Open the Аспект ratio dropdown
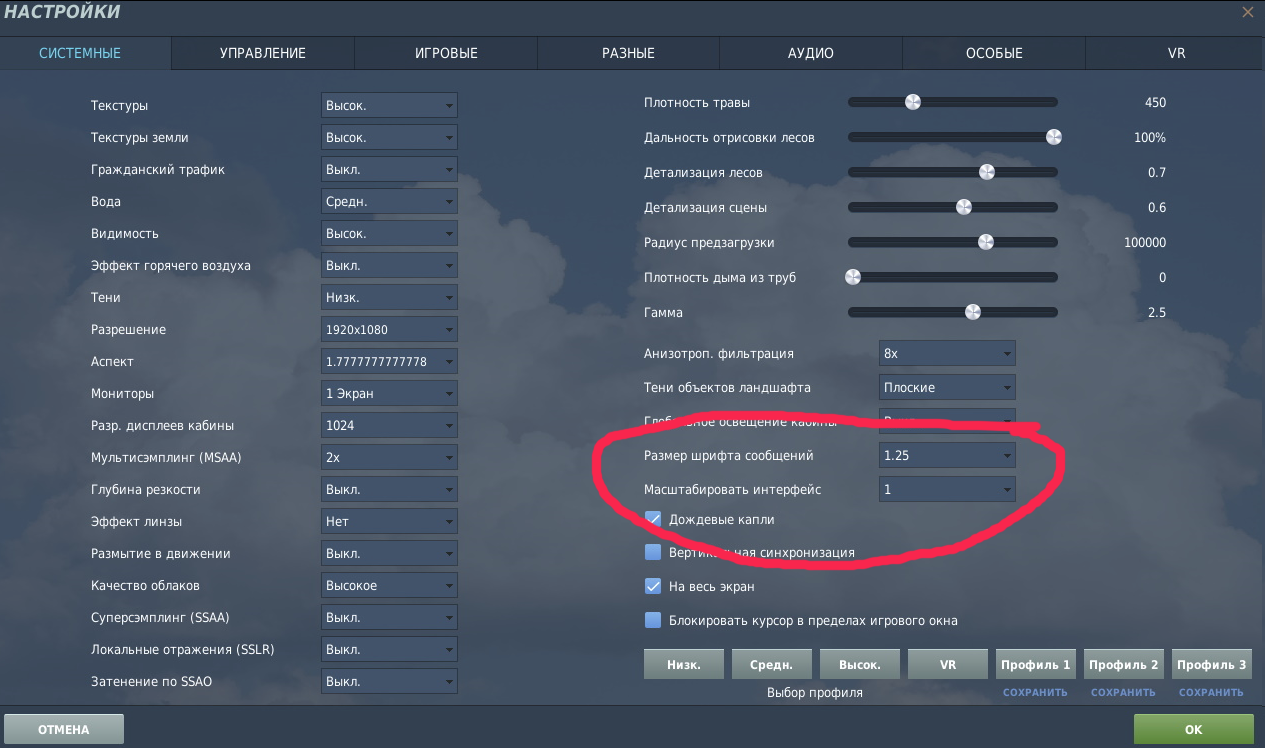Viewport: 1265px width, 748px height. click(389, 362)
